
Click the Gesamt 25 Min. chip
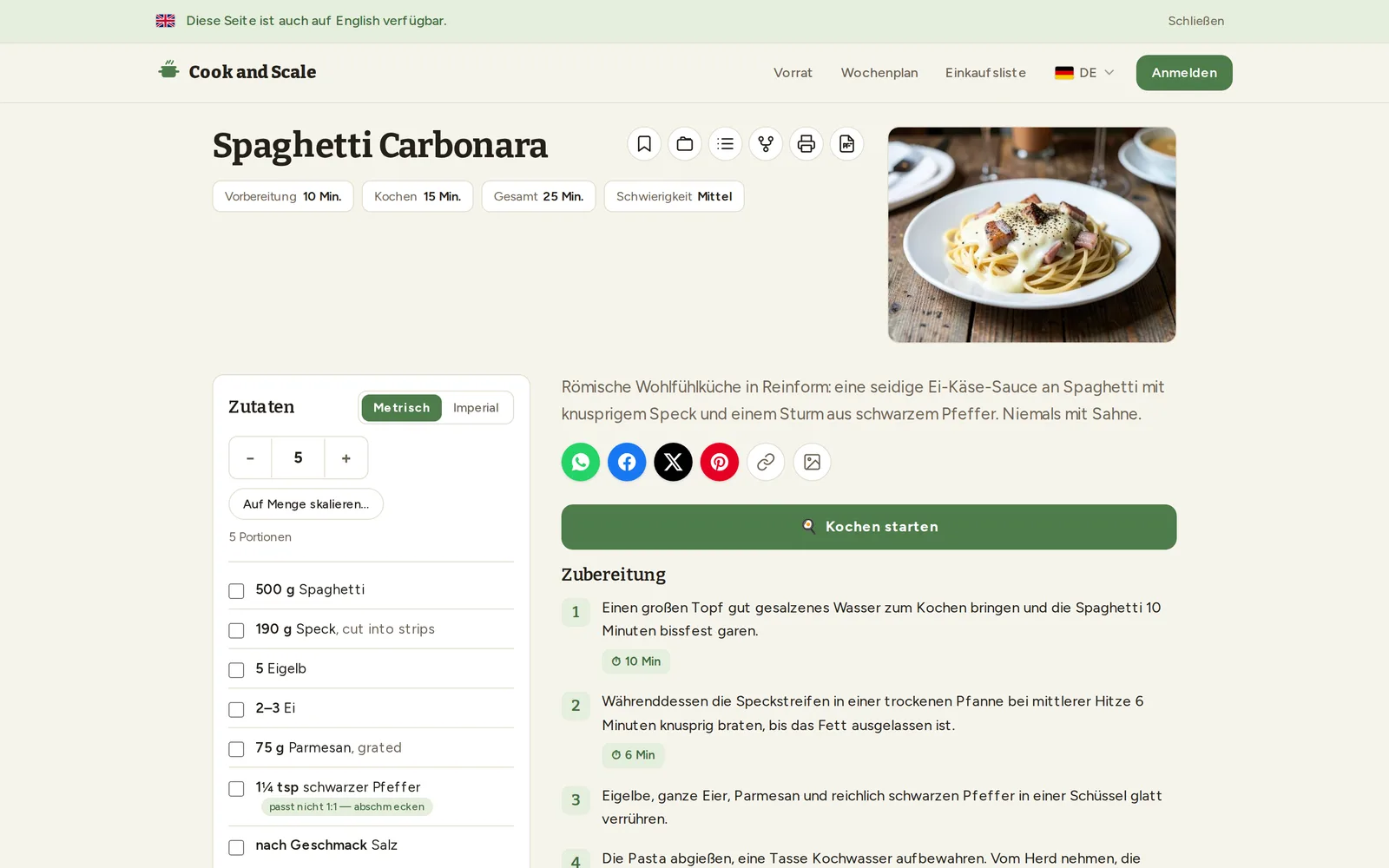[x=538, y=196]
